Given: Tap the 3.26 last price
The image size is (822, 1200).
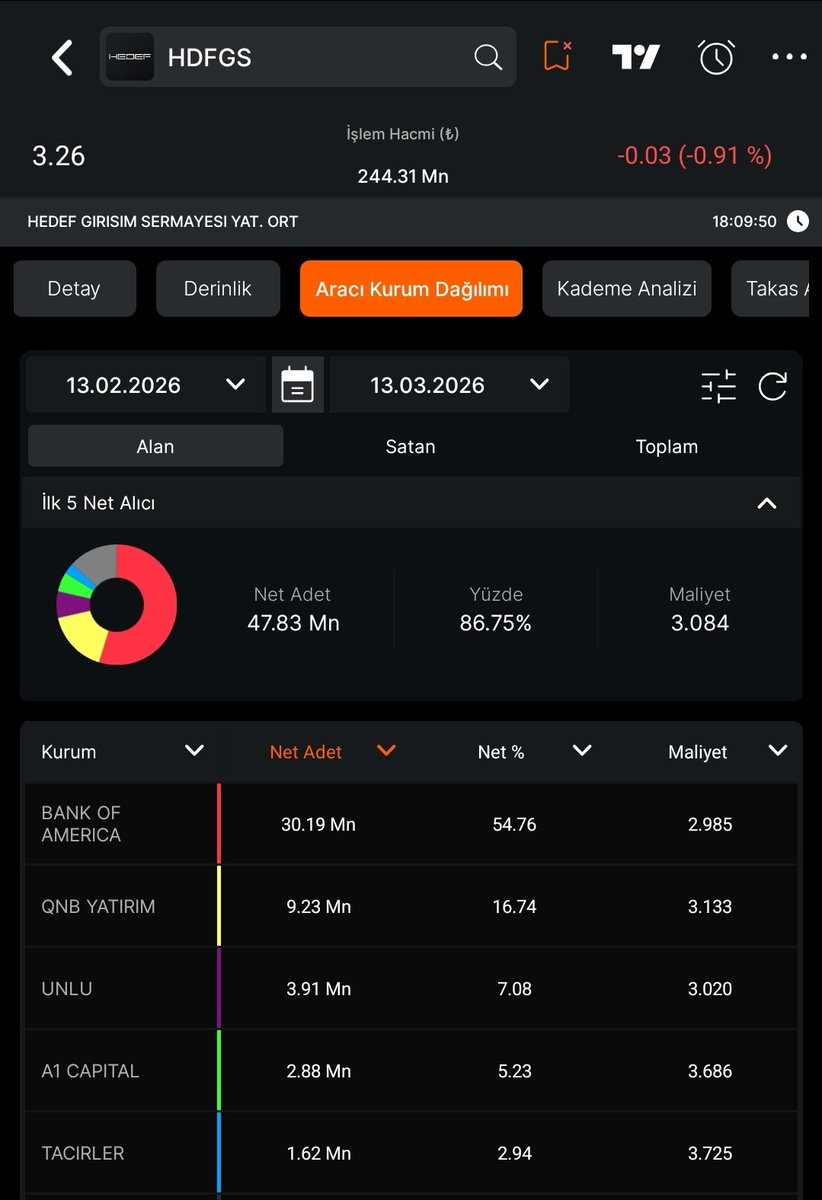Looking at the screenshot, I should pos(59,156).
